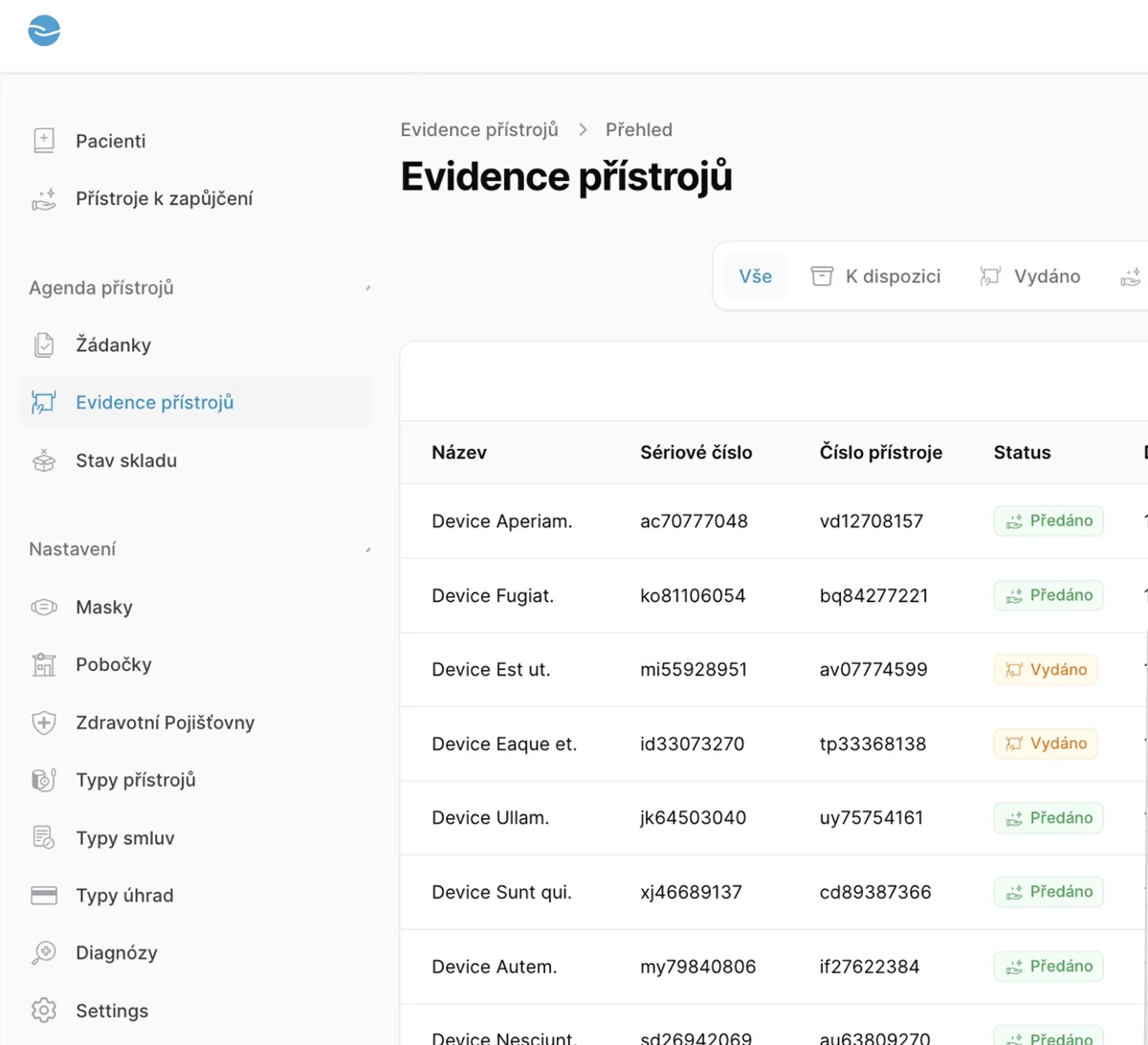Click device number uy75754161
1148x1045 pixels.
[872, 818]
